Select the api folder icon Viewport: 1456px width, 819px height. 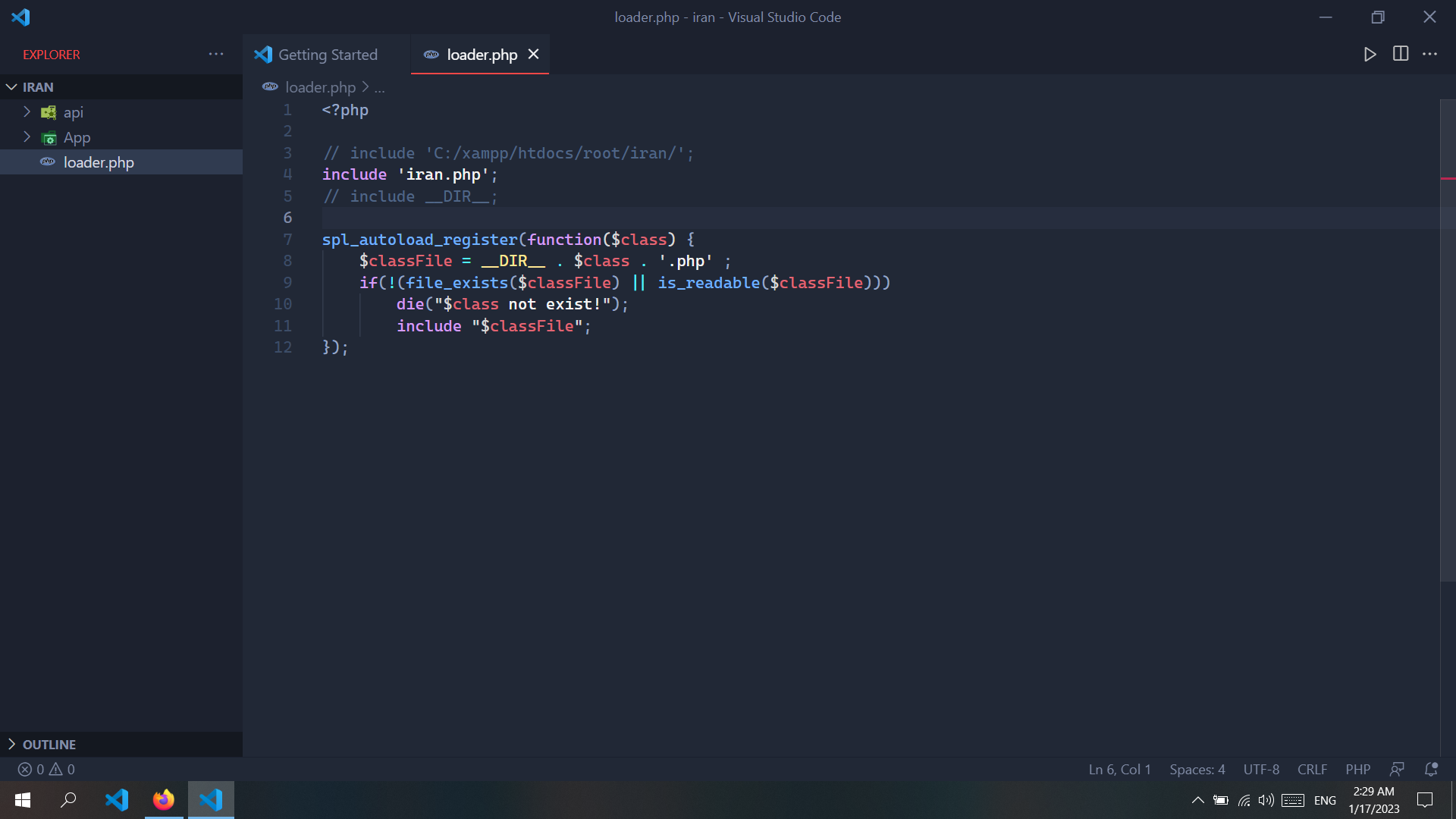point(49,113)
